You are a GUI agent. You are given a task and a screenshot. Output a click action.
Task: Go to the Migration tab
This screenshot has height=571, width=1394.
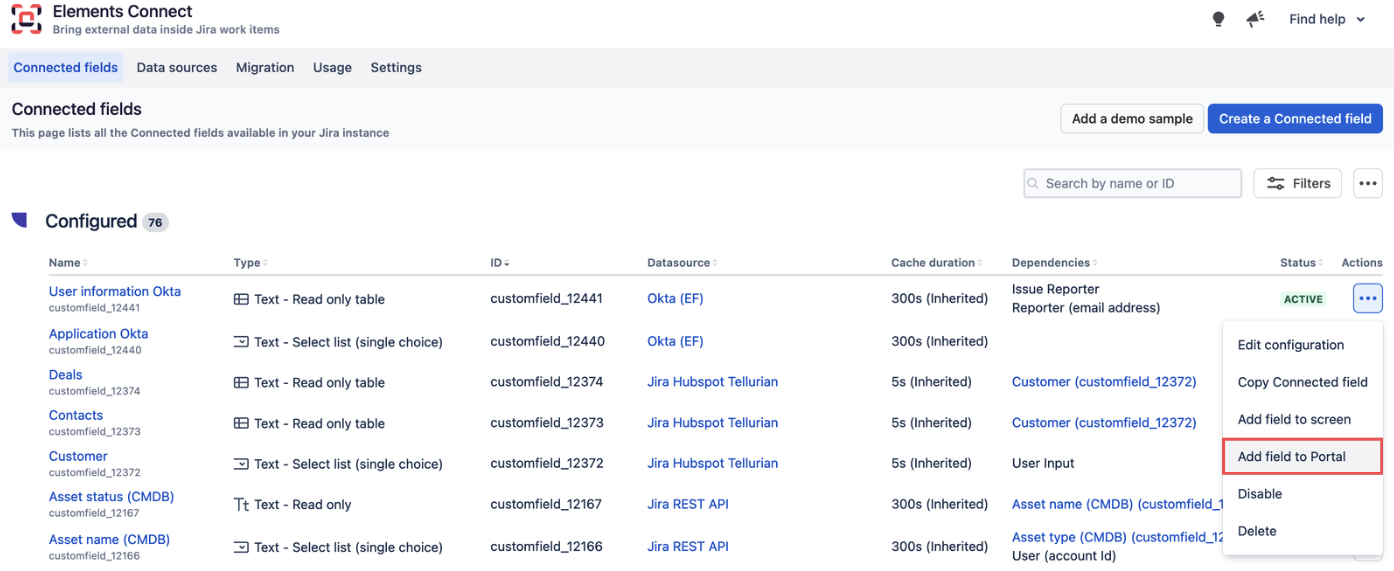[265, 68]
